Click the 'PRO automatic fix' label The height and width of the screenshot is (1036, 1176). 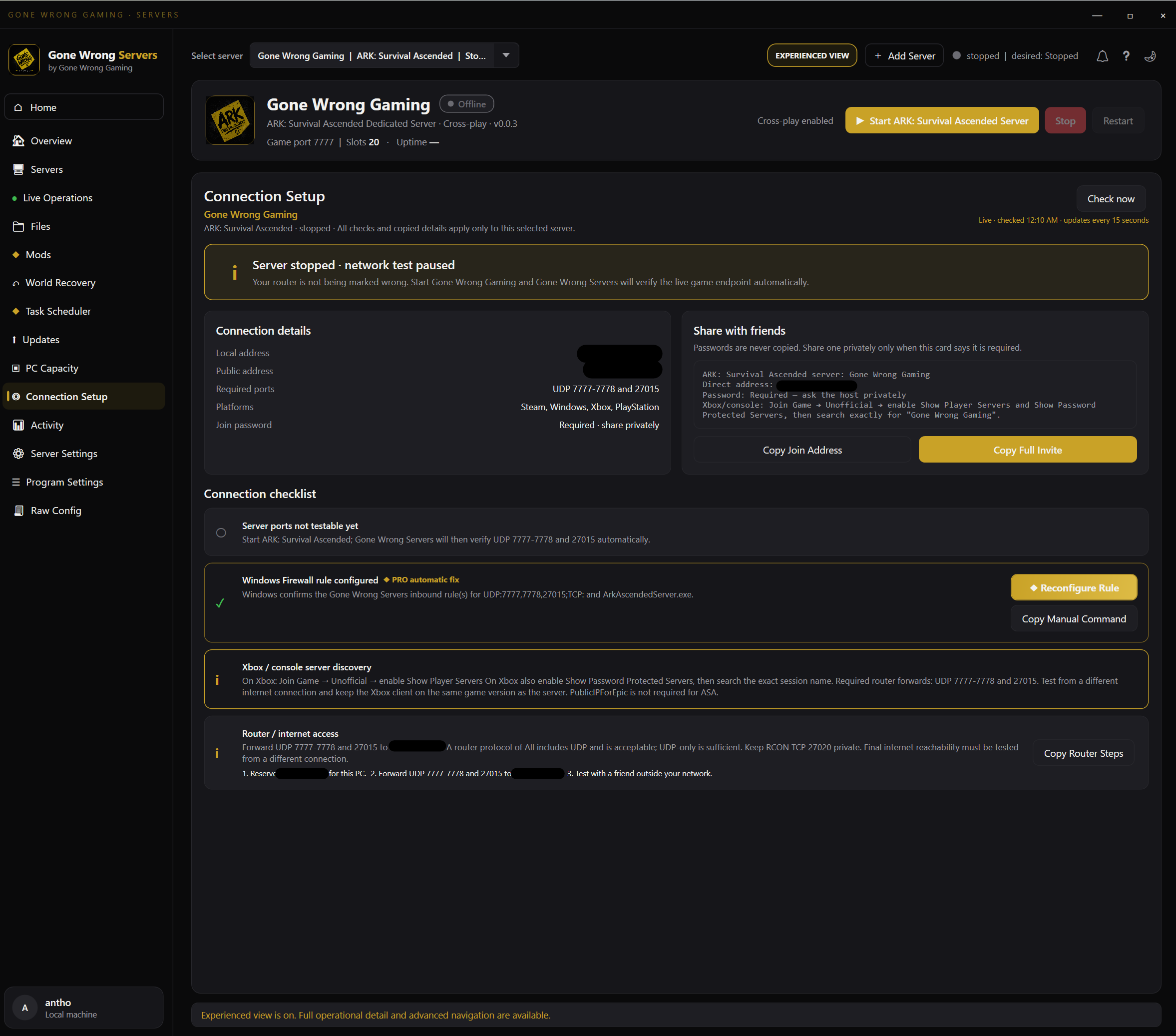421,579
